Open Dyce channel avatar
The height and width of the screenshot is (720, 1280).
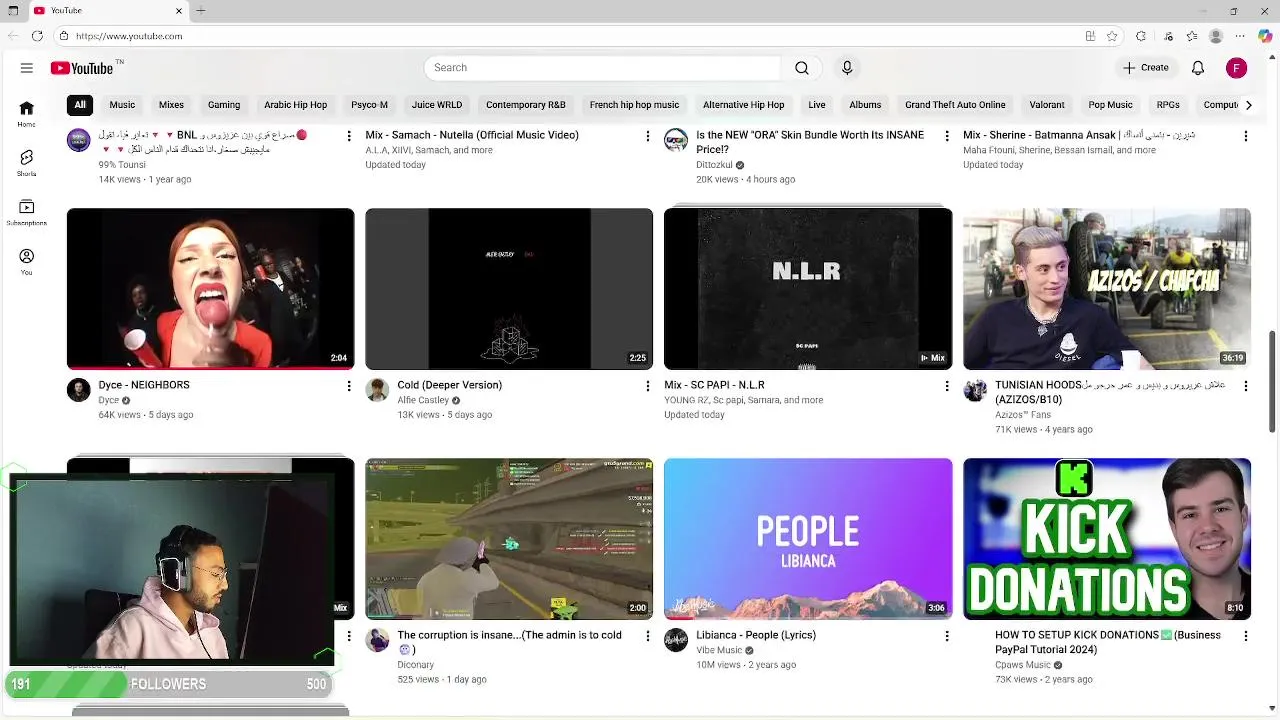coord(79,390)
